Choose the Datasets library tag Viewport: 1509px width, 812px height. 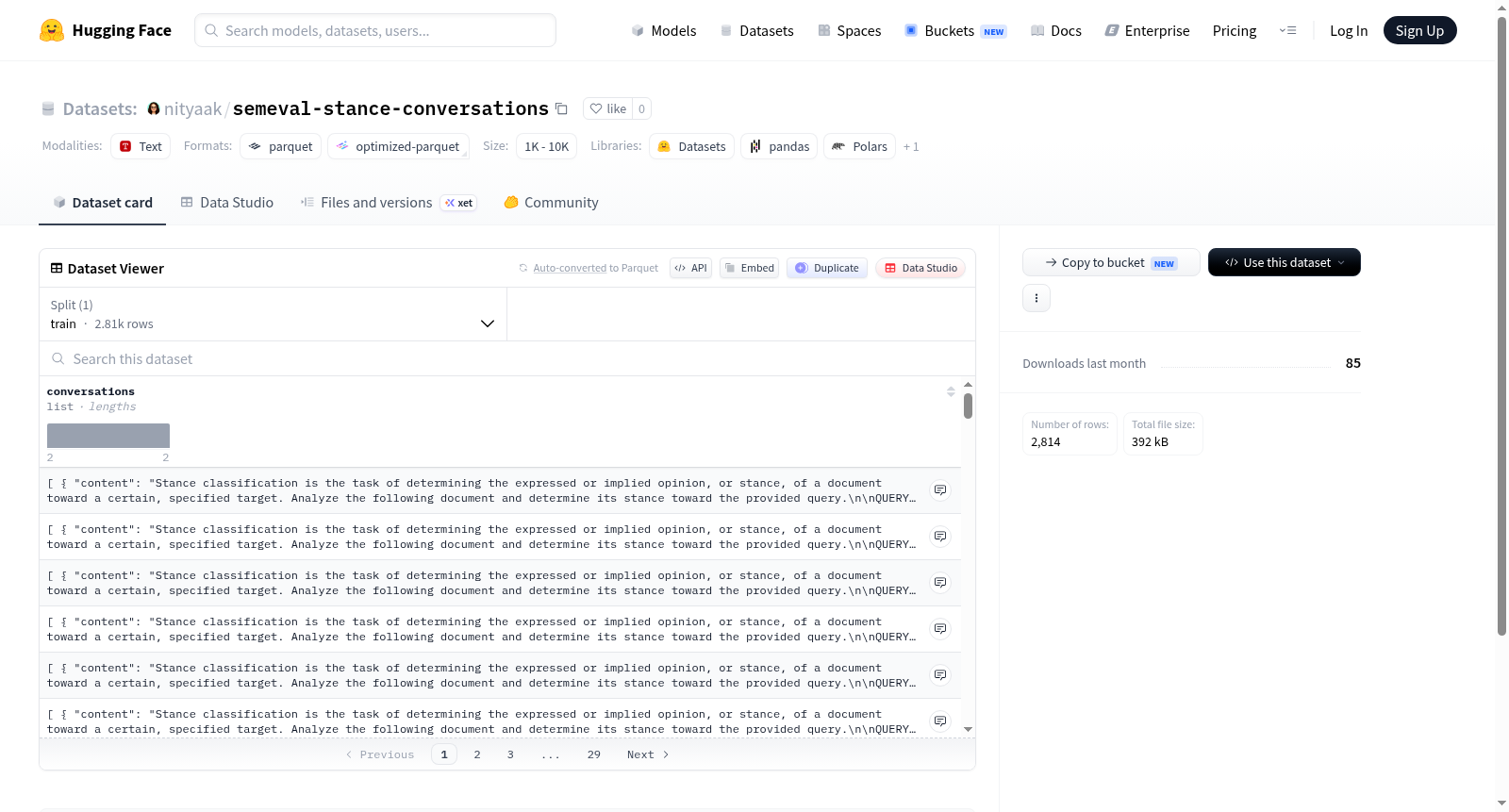[x=692, y=146]
